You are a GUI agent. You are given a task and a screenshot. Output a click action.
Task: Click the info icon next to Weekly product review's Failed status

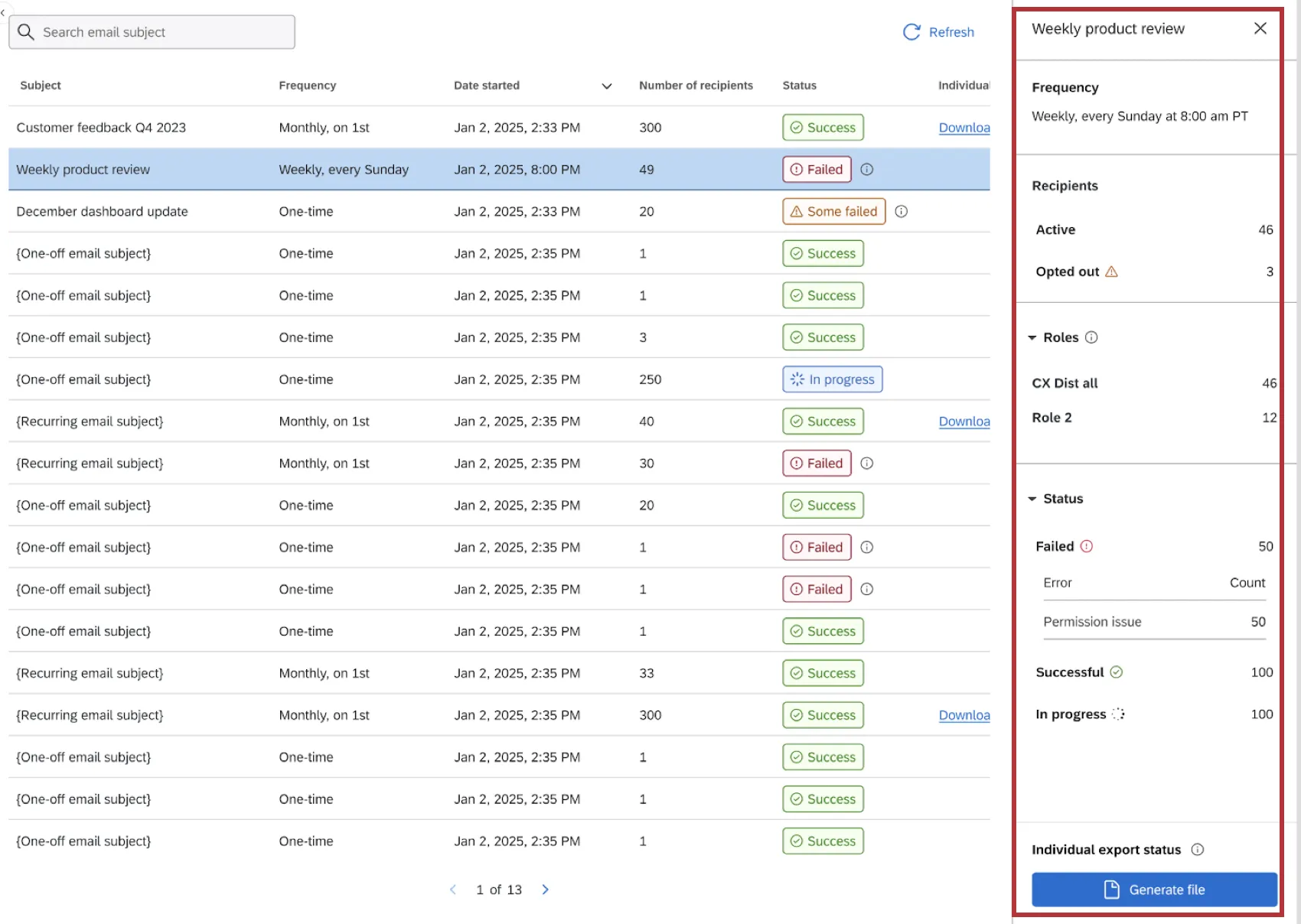tap(867, 169)
